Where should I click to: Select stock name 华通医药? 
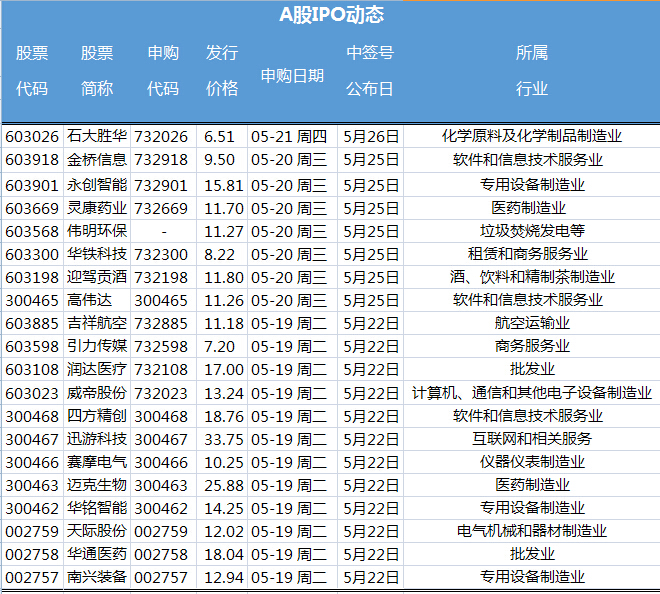[97, 554]
